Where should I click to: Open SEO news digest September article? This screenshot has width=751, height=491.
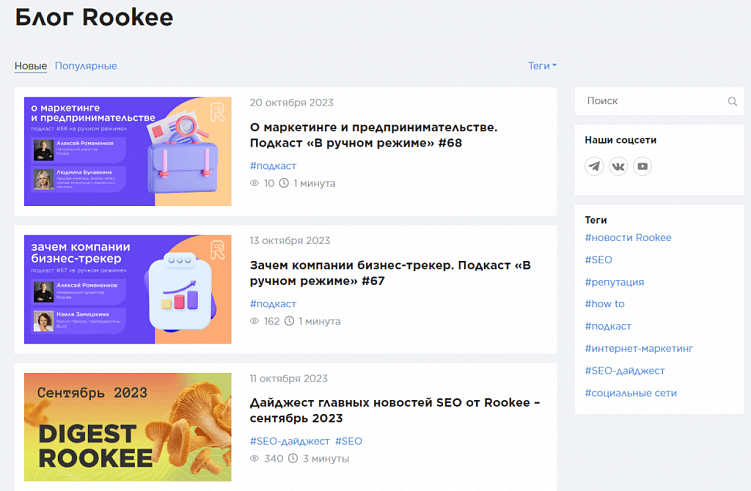pyautogui.click(x=395, y=410)
